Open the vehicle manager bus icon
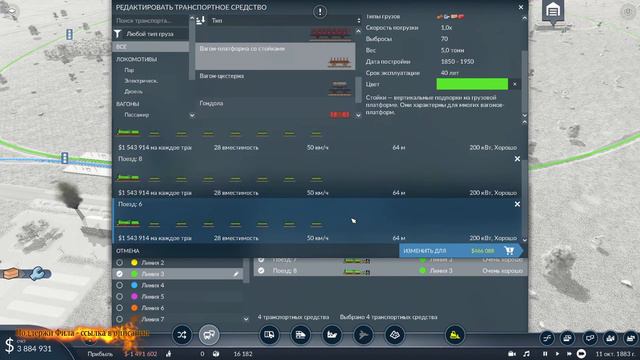This screenshot has width=640, height=360. tap(209, 335)
